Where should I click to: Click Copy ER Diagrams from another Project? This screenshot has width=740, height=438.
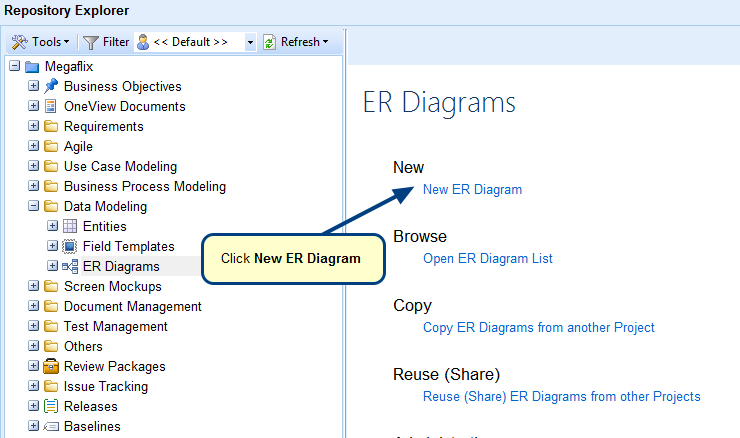538,327
